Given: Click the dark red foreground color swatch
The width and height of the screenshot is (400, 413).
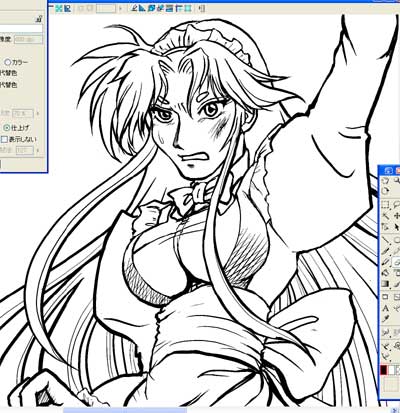Looking at the screenshot, I should click(384, 369).
